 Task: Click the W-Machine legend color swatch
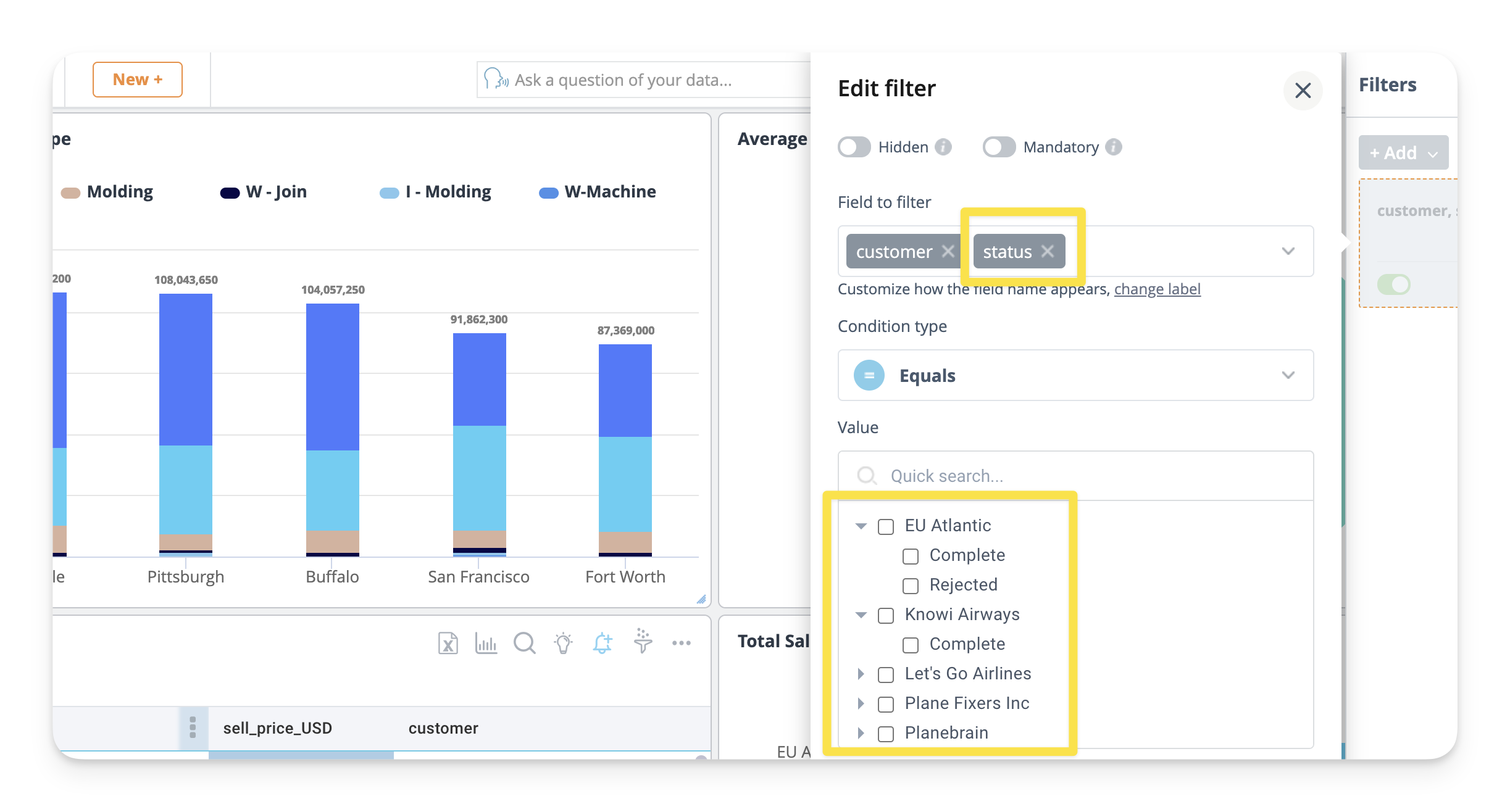point(548,193)
